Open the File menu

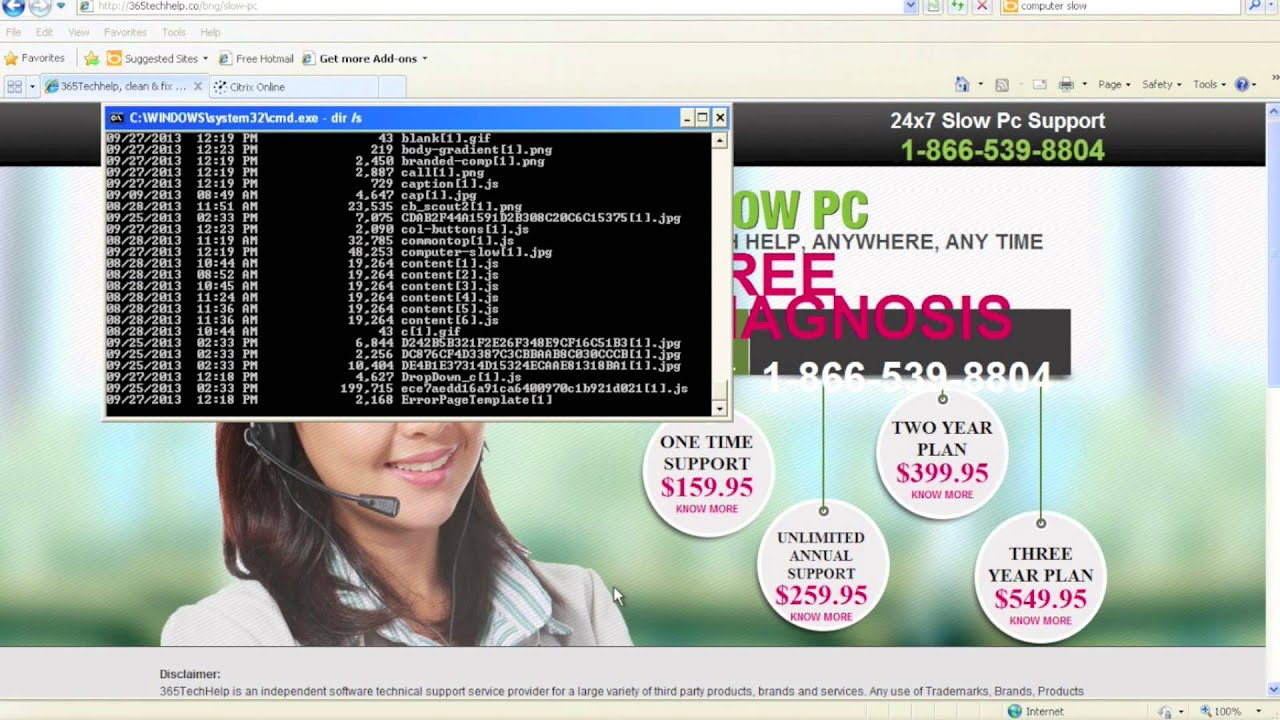(x=13, y=32)
